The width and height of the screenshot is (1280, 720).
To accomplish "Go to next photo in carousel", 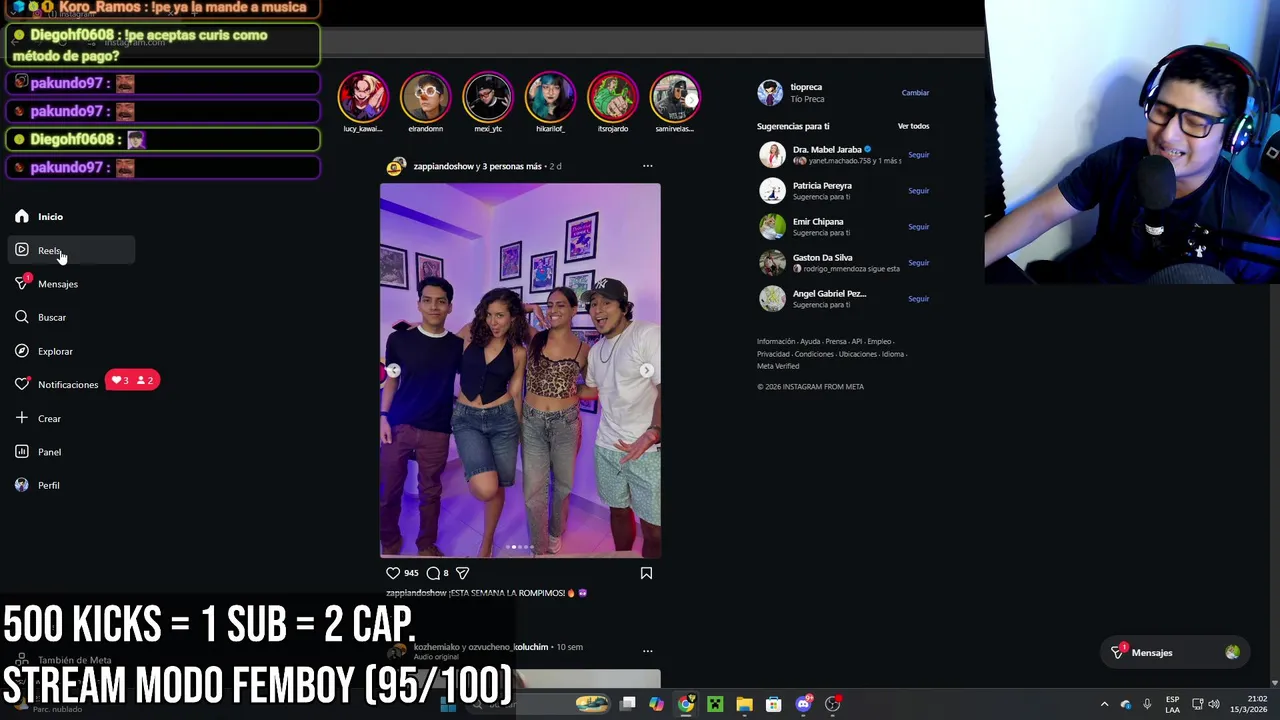I will coord(646,371).
